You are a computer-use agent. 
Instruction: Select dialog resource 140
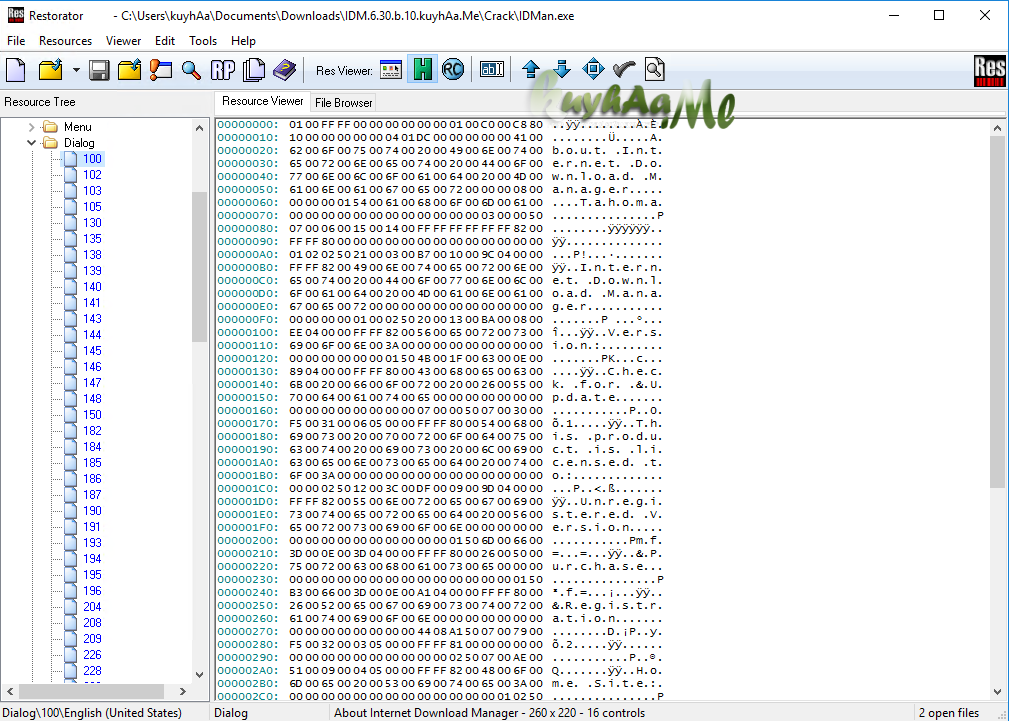(x=92, y=287)
